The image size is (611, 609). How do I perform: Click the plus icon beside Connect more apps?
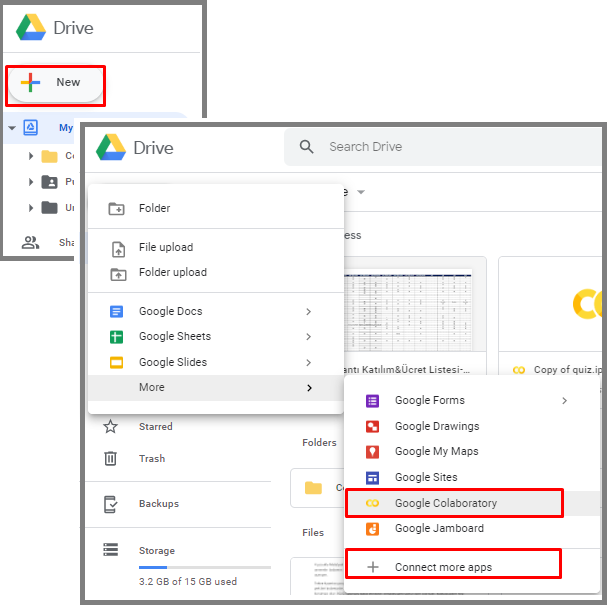pyautogui.click(x=373, y=567)
